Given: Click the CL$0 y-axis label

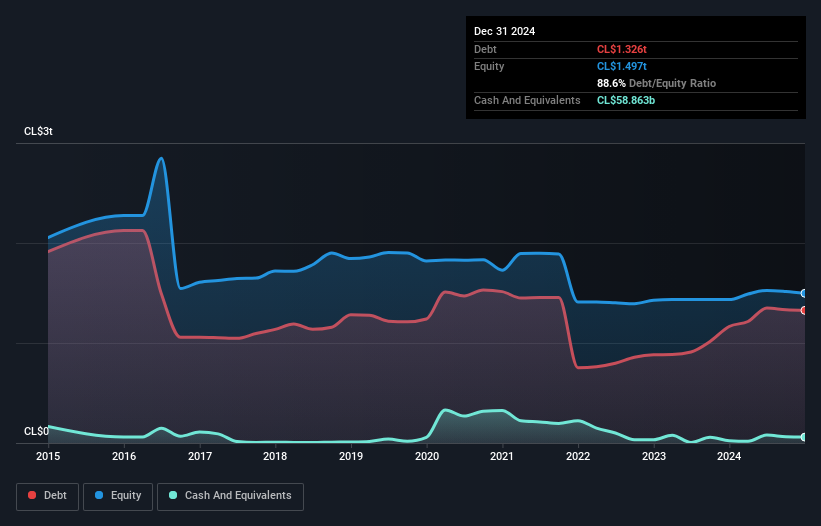Looking at the screenshot, I should [x=36, y=431].
